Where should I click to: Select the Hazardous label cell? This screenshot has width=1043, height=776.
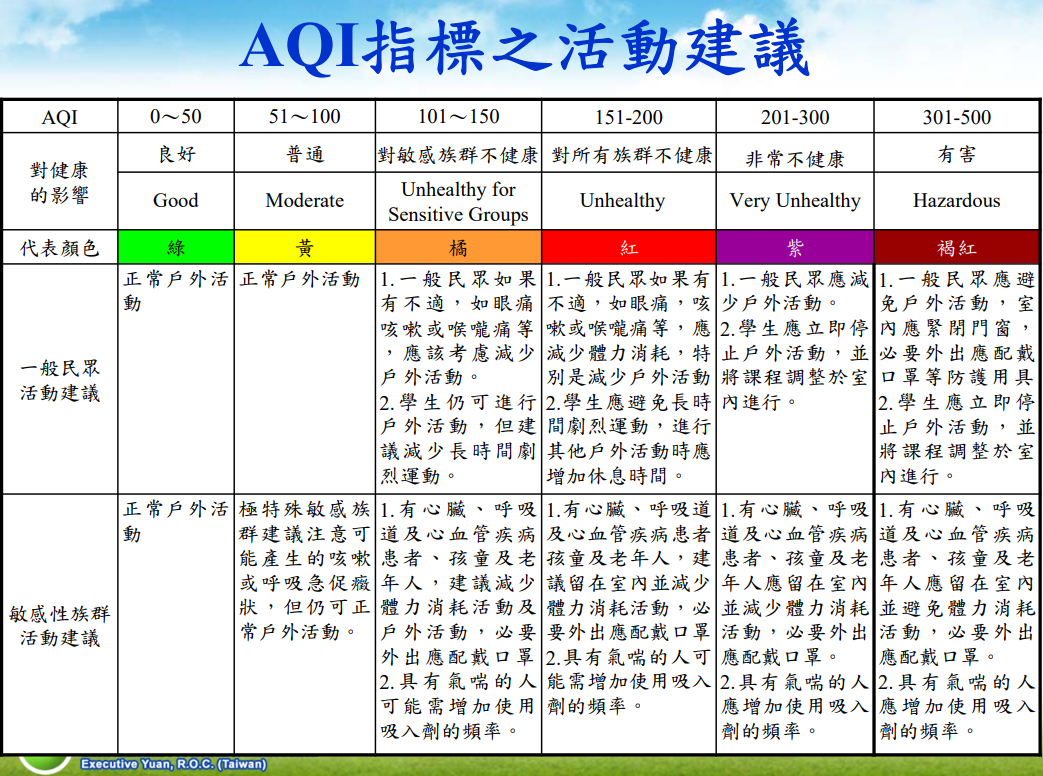tap(957, 201)
